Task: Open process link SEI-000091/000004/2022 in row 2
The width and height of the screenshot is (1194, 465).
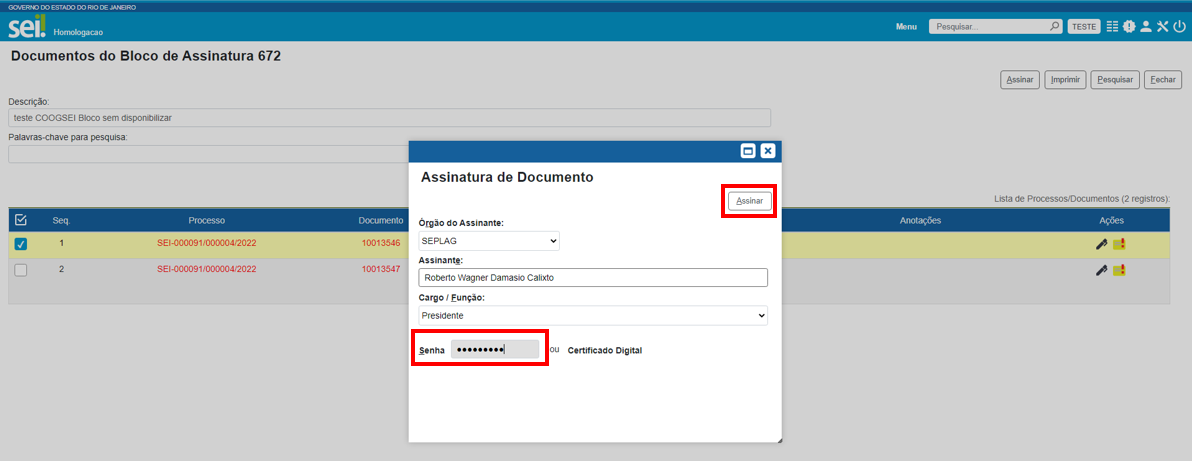Action: tap(206, 270)
